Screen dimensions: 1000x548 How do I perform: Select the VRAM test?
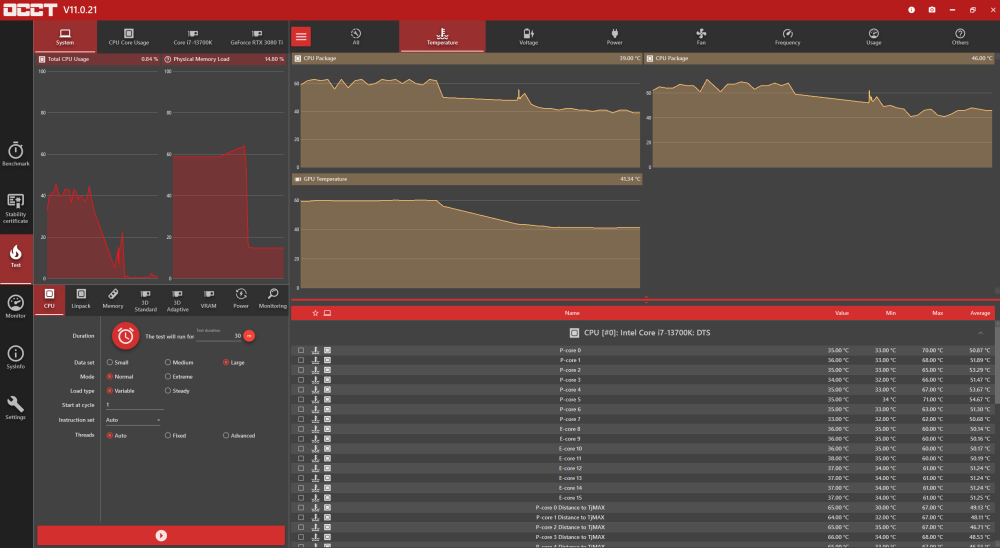209,299
